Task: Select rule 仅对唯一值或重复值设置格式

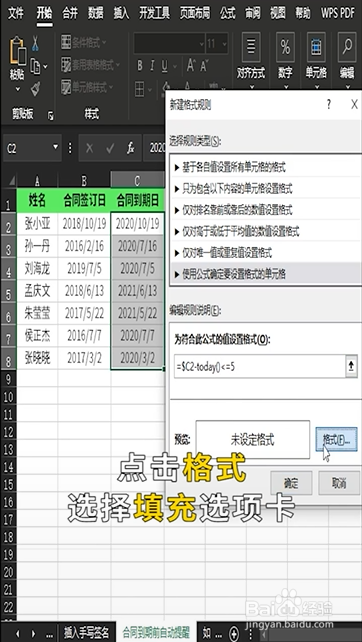Action: [x=265, y=253]
